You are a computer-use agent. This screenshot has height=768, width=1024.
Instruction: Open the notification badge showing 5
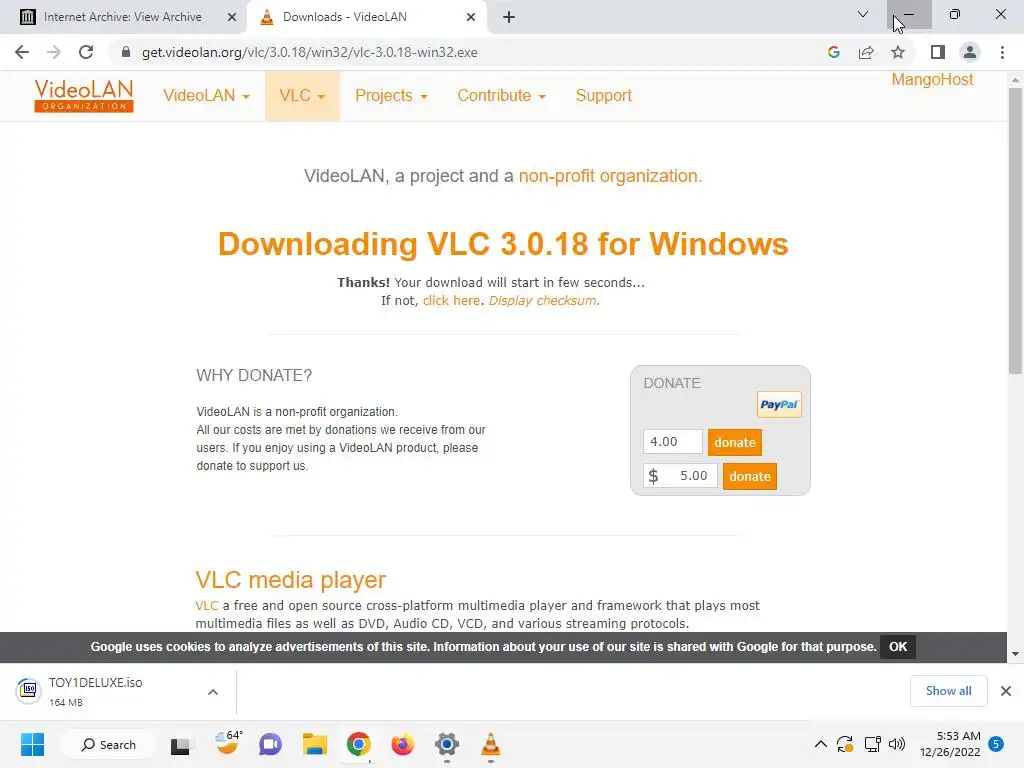click(x=996, y=743)
